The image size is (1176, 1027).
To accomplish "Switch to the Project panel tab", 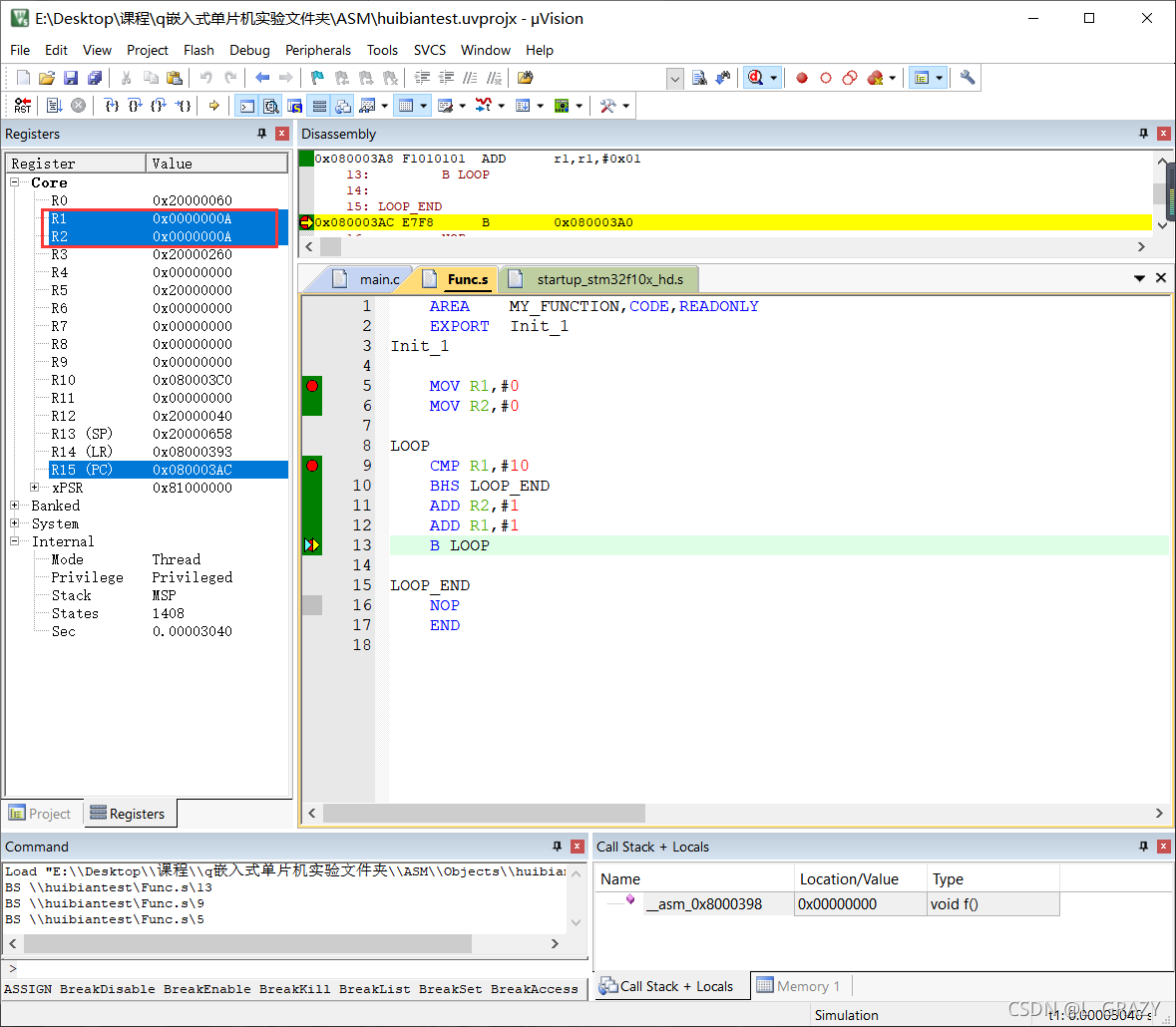I will [x=41, y=814].
